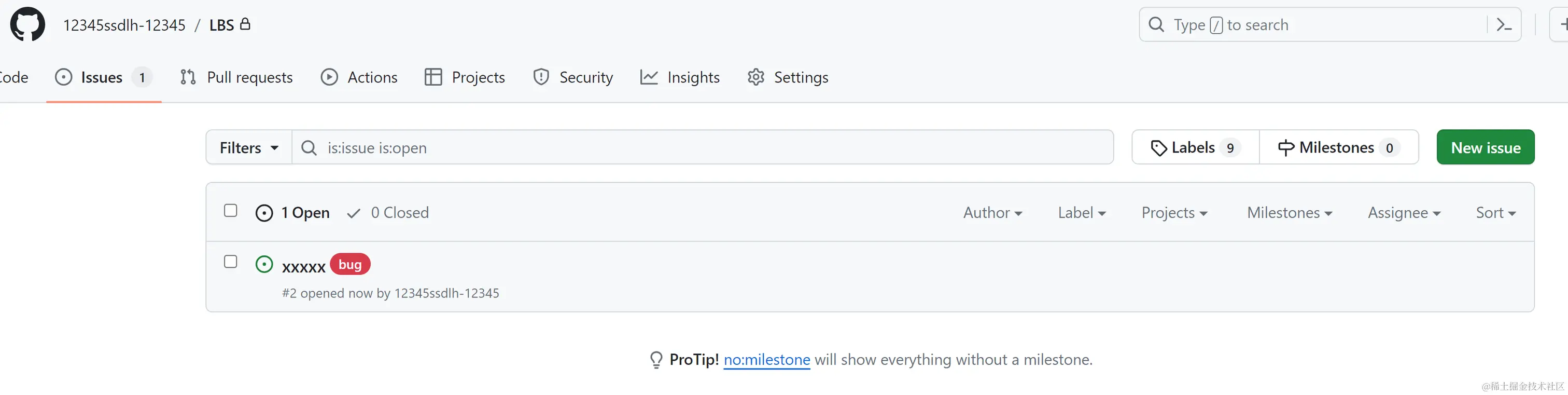1568x395 pixels.
Task: Click the Milestones signpost icon
Action: click(1285, 148)
